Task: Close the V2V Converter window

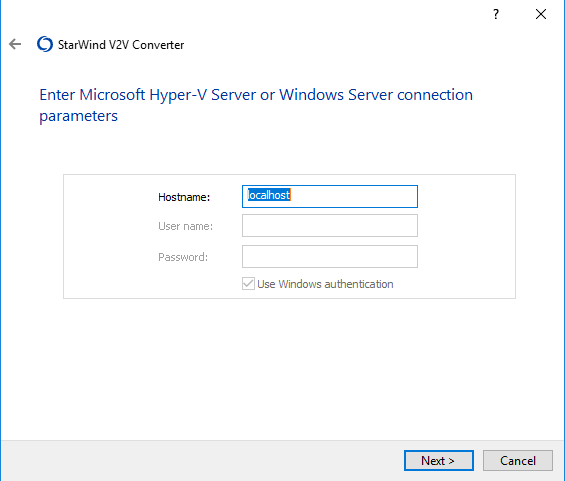Action: coord(541,14)
